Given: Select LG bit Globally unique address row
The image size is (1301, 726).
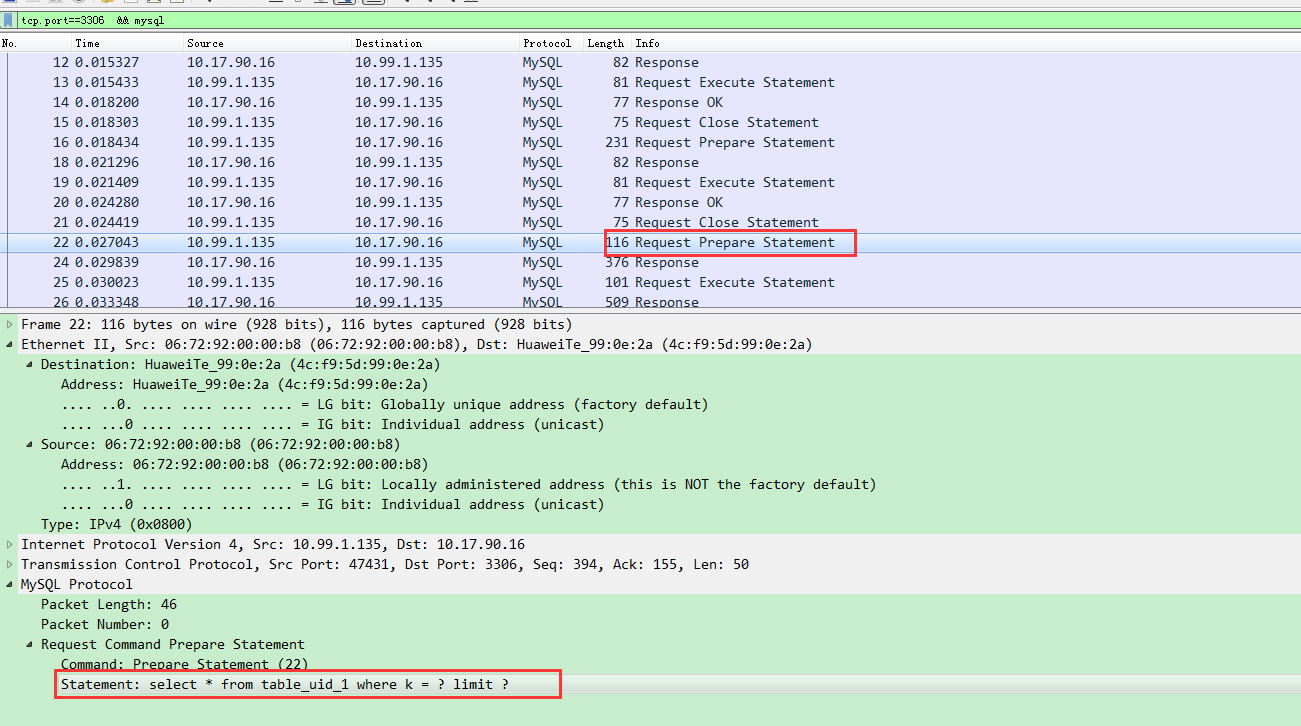Looking at the screenshot, I should pos(650,404).
